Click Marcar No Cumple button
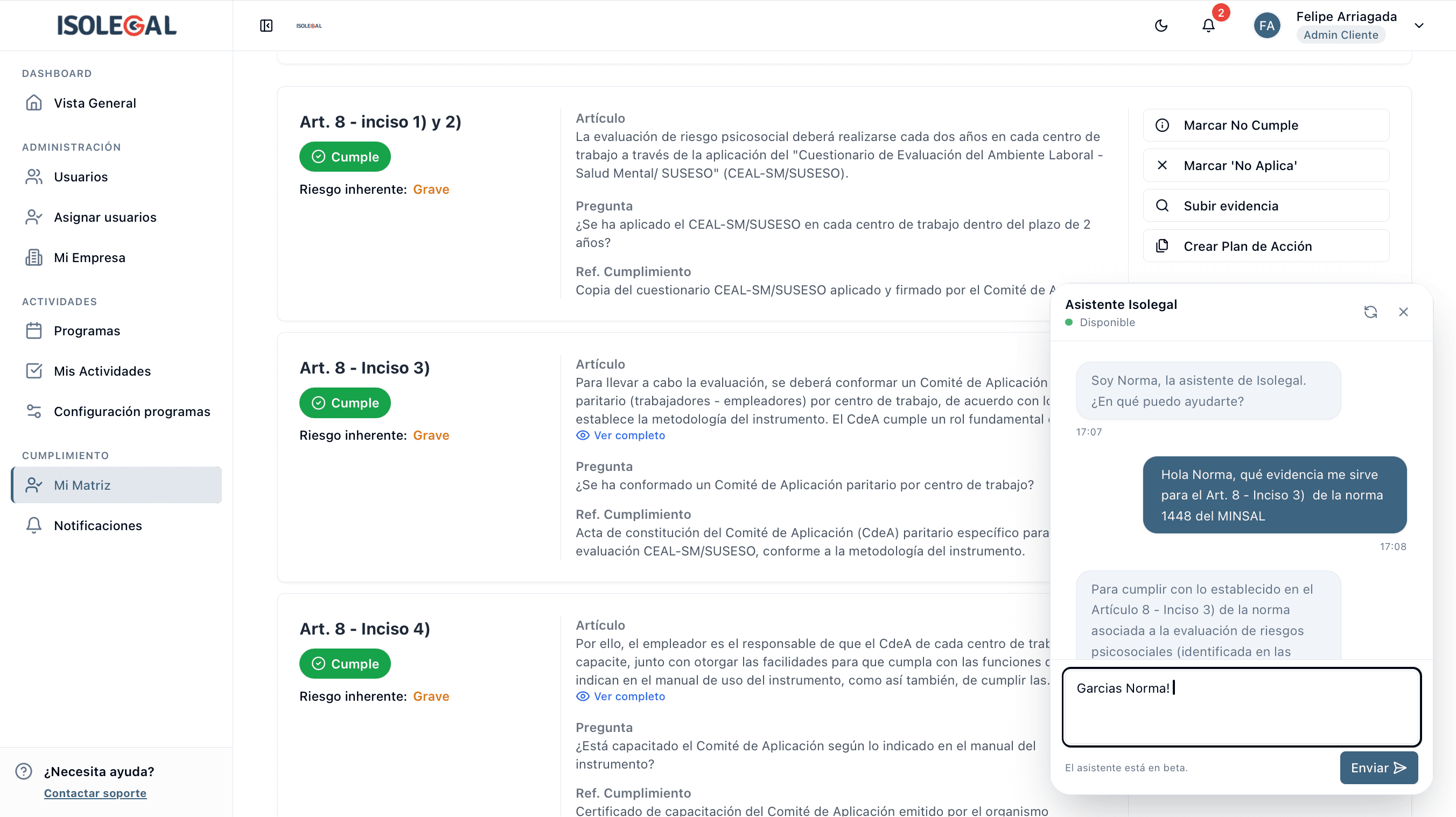Screen dimensions: 1456x817 [x=1266, y=125]
